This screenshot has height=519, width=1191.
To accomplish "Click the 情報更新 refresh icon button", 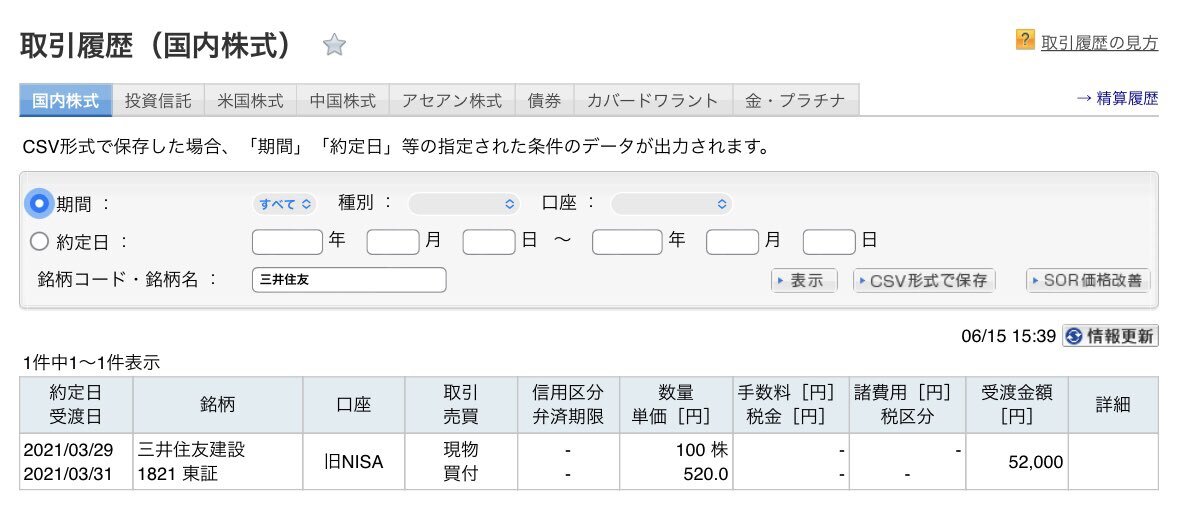I will (1110, 336).
